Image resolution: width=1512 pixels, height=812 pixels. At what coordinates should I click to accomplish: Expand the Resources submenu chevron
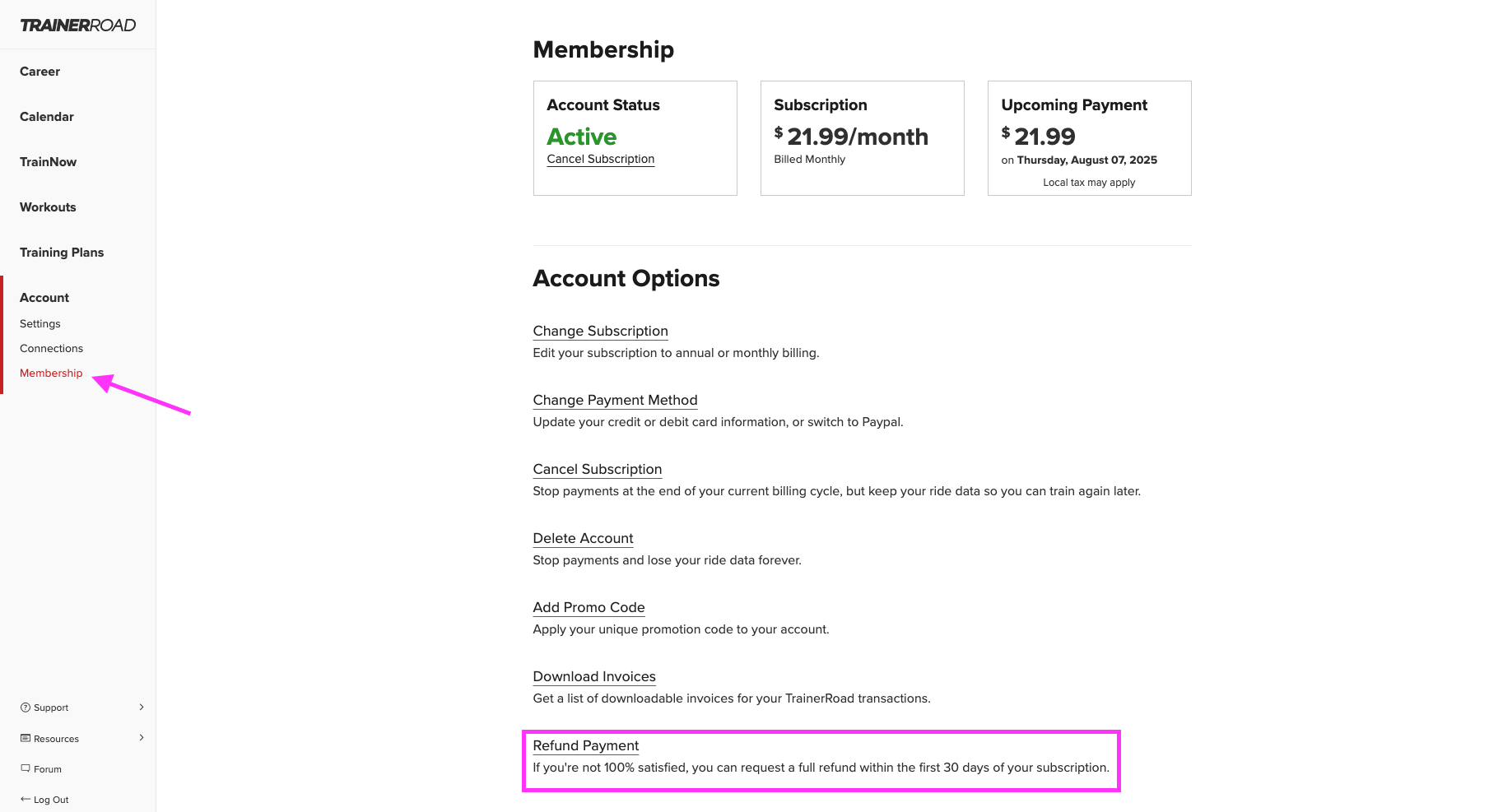[142, 737]
